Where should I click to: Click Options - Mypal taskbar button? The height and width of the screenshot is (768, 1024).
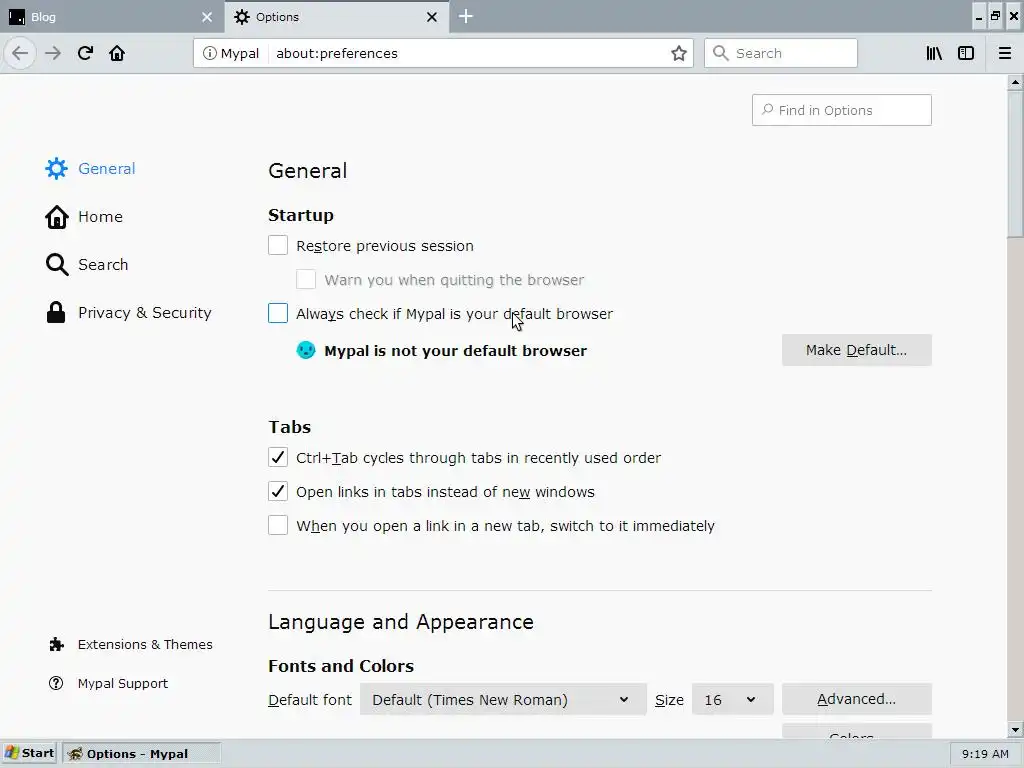(141, 753)
